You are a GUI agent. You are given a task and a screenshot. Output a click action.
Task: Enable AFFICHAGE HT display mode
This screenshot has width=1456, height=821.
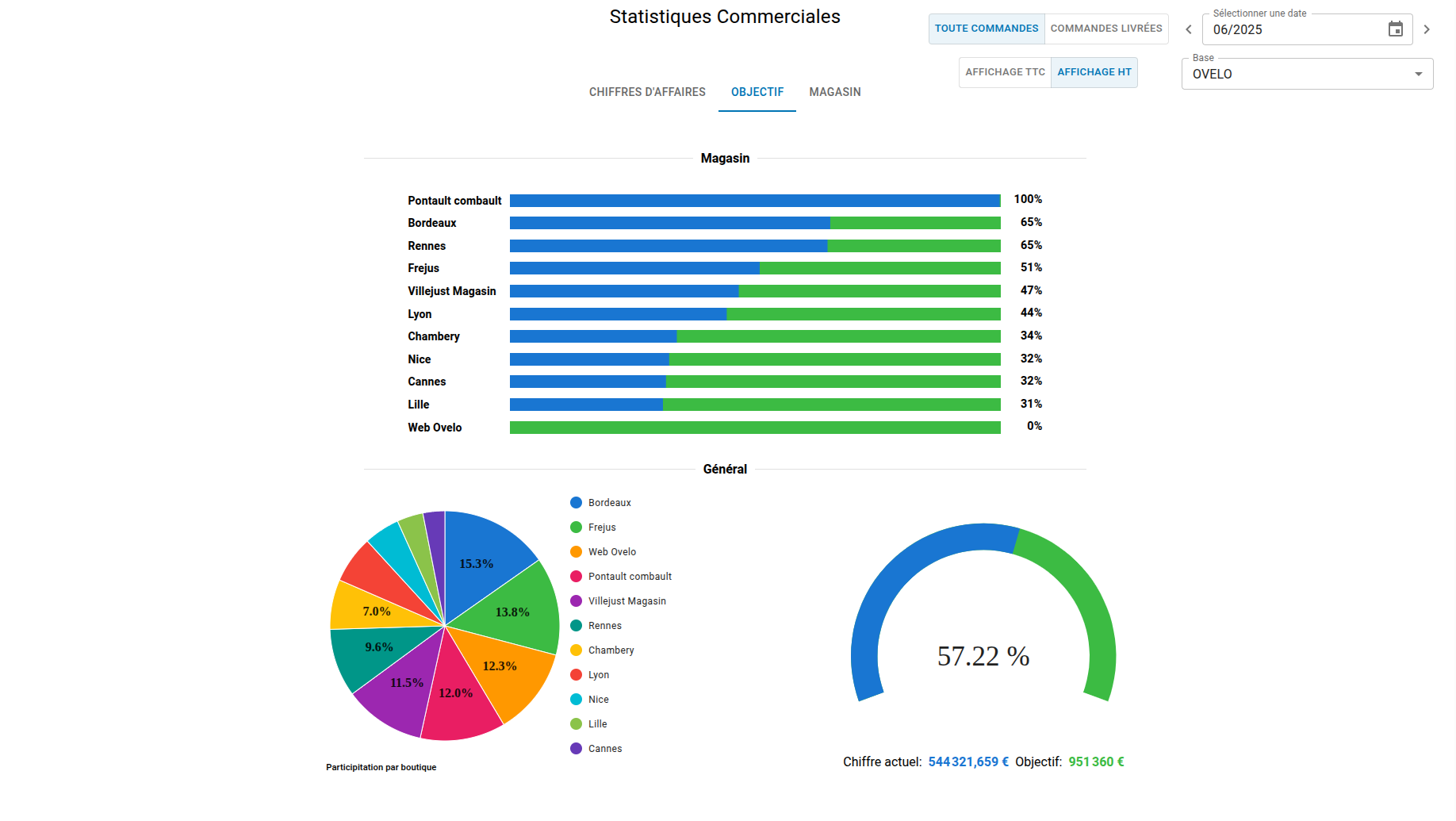point(1094,71)
